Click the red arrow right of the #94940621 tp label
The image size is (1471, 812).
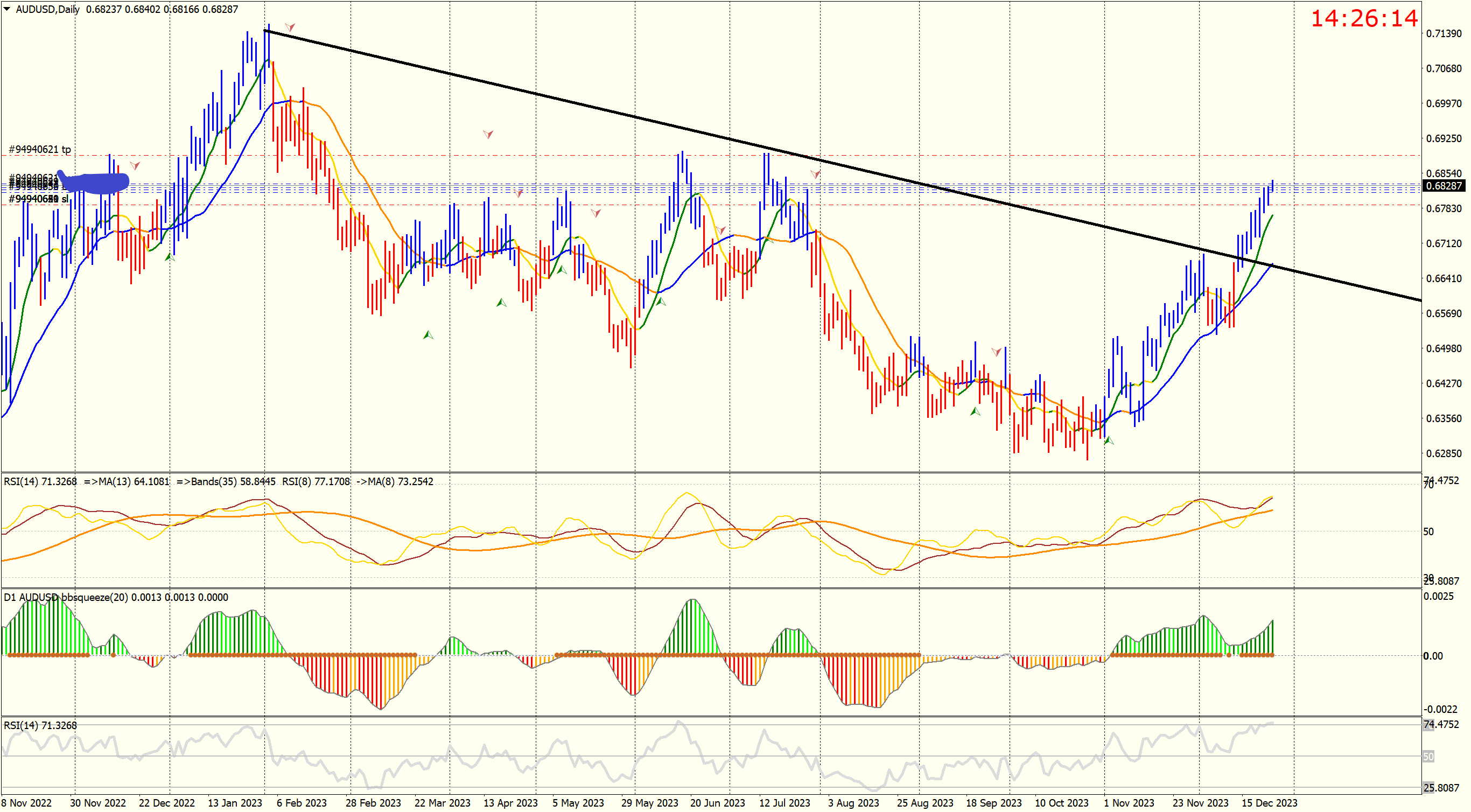pyautogui.click(x=135, y=166)
